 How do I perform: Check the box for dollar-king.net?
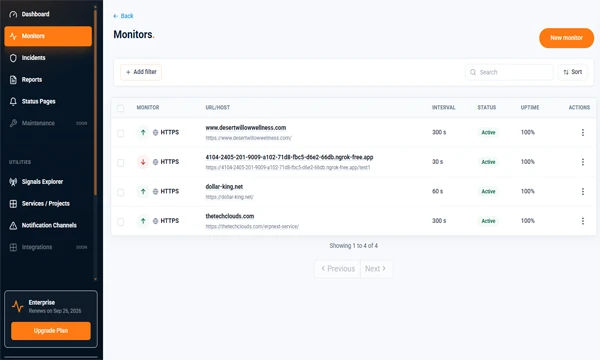point(121,192)
